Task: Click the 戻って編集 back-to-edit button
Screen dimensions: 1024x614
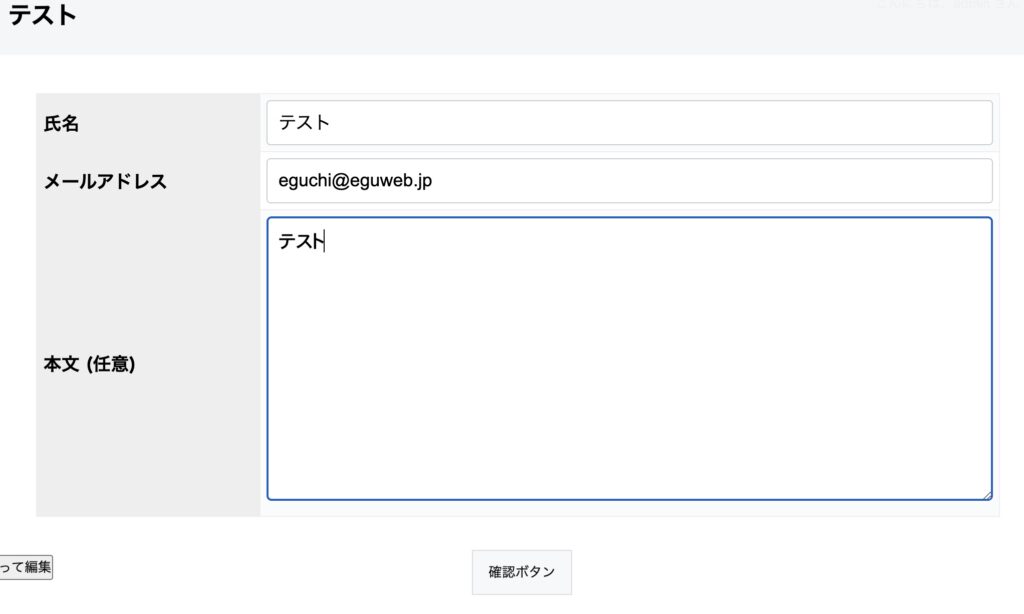Action: (x=25, y=567)
